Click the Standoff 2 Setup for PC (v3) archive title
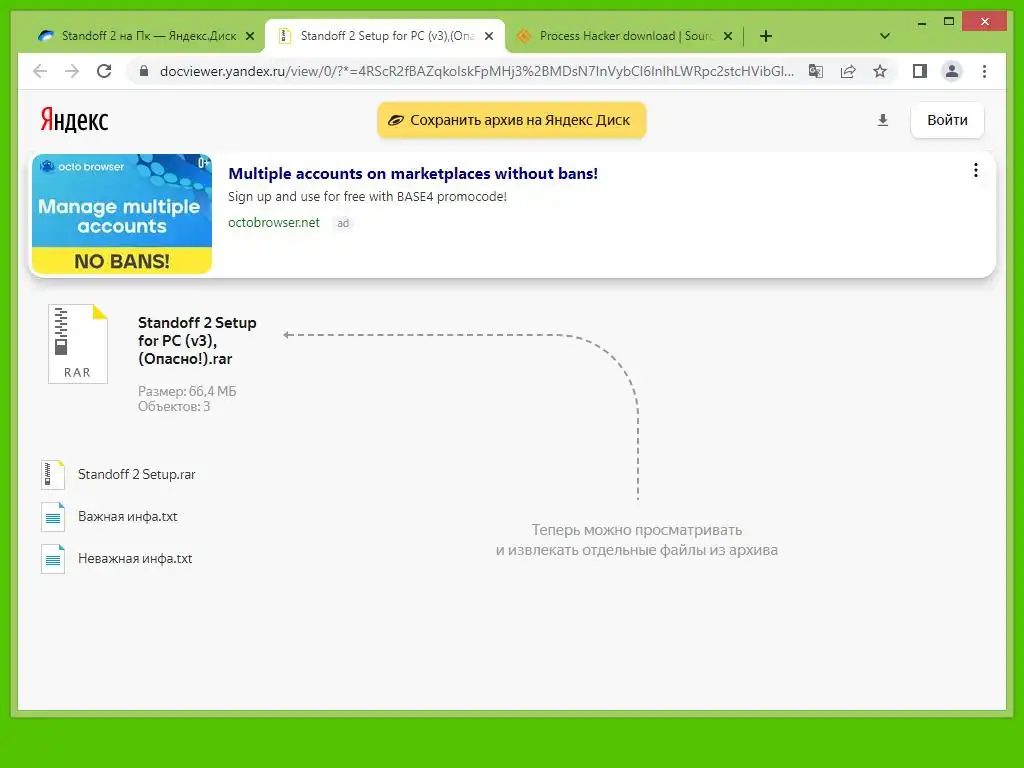Viewport: 1024px width, 768px height. (x=197, y=341)
